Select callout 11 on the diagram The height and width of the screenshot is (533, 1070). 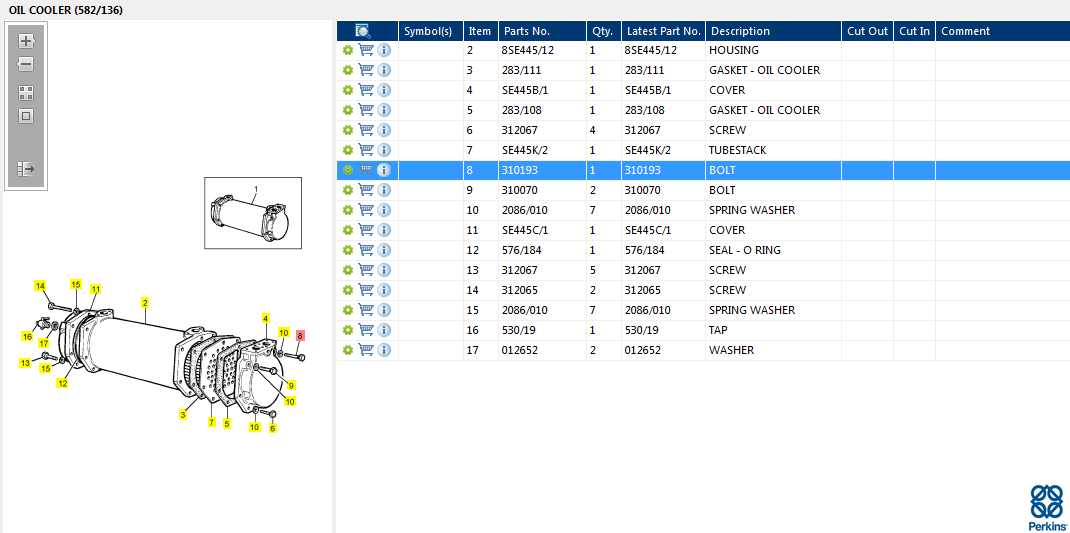[96, 289]
